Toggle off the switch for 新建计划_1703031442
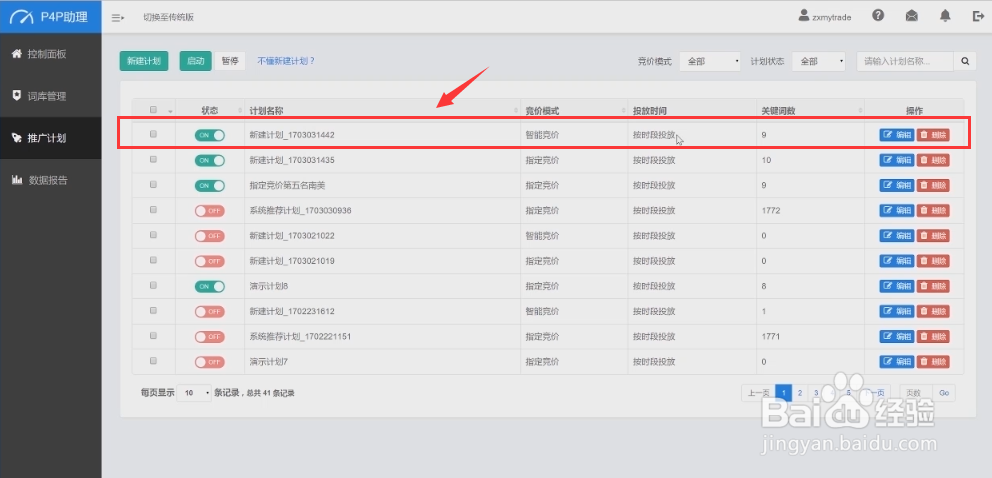992x478 pixels. click(210, 135)
